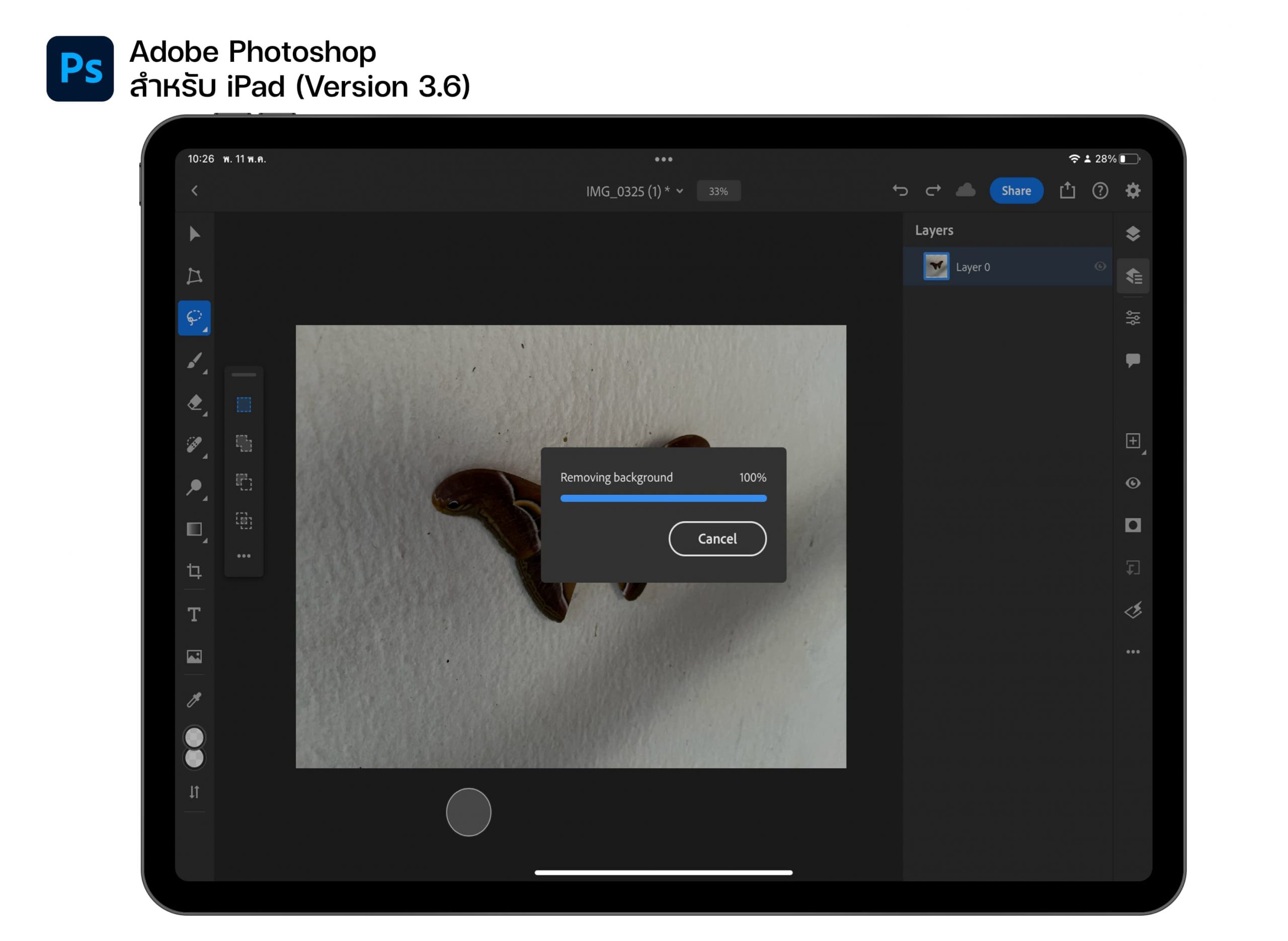Open the foreground color swatch
Screen dimensions: 1288x941
pos(194,737)
